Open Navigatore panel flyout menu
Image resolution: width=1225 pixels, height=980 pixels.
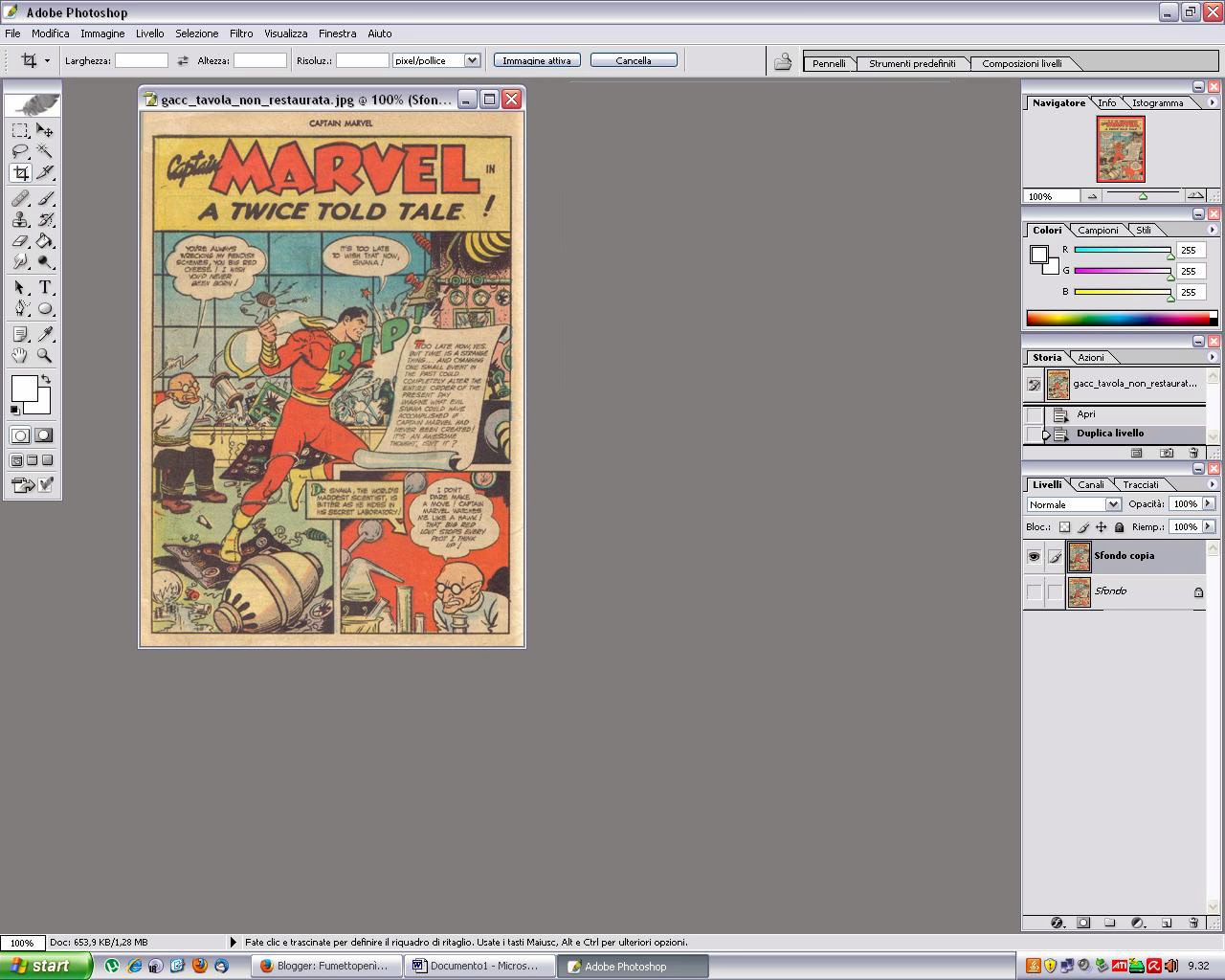click(1212, 102)
